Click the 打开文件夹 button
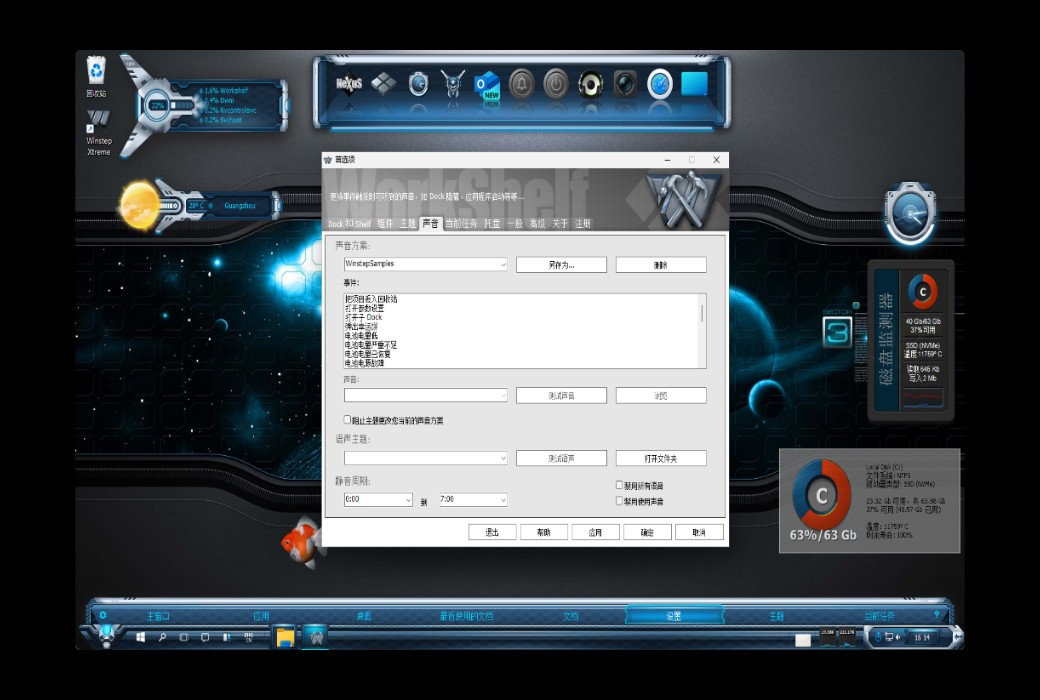 660,457
